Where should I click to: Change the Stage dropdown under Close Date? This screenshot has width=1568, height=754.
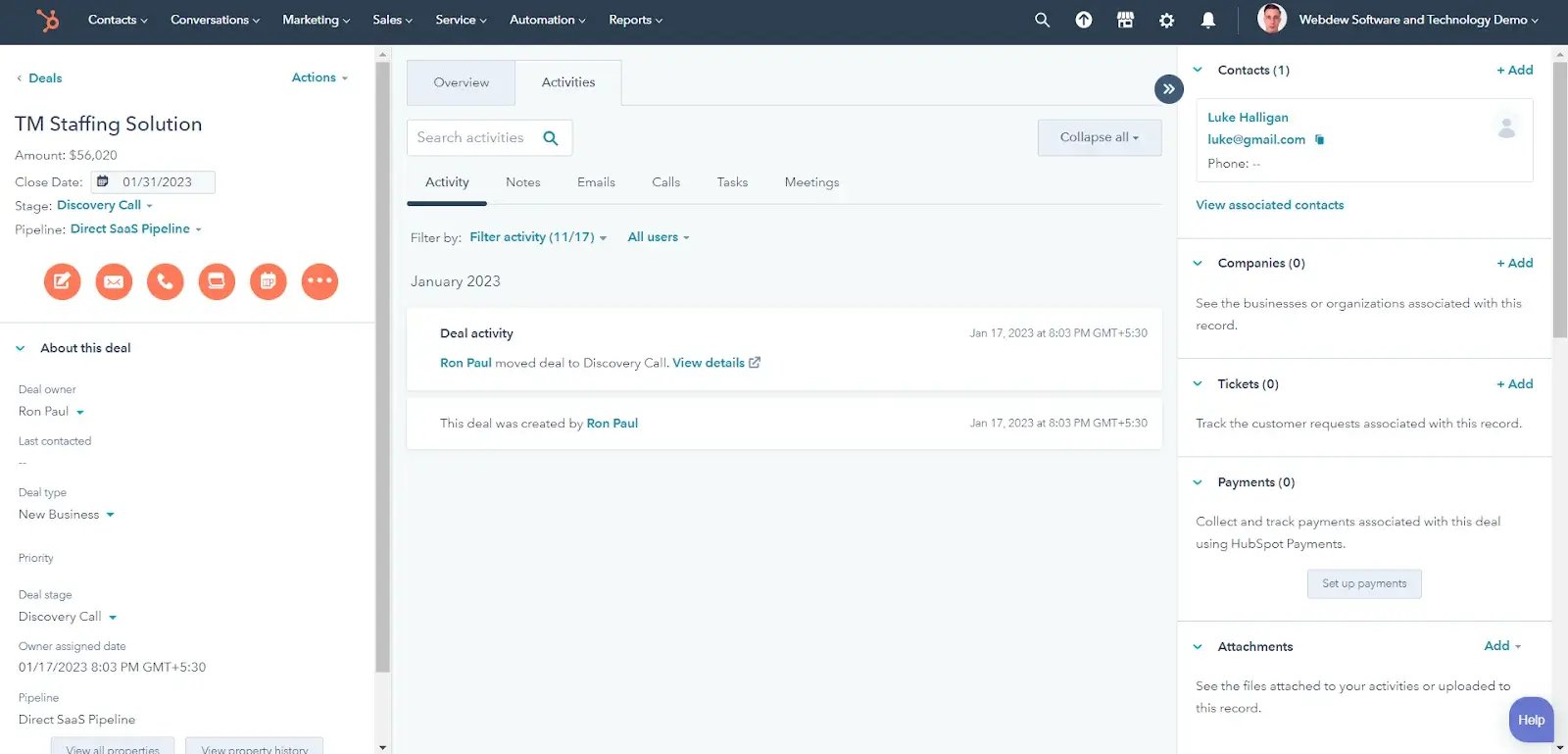click(x=105, y=206)
